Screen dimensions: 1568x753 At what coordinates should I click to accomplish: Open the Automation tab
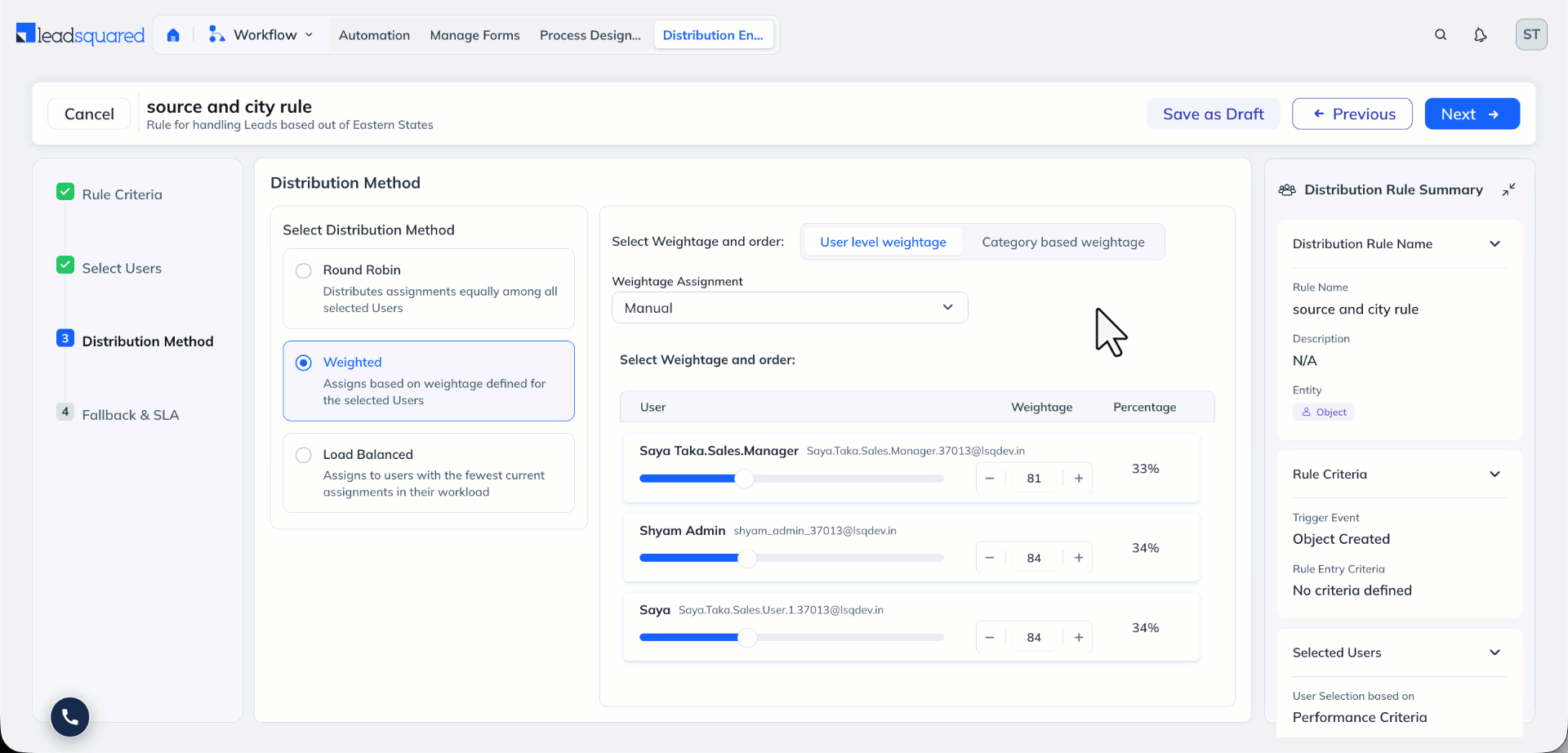(374, 35)
